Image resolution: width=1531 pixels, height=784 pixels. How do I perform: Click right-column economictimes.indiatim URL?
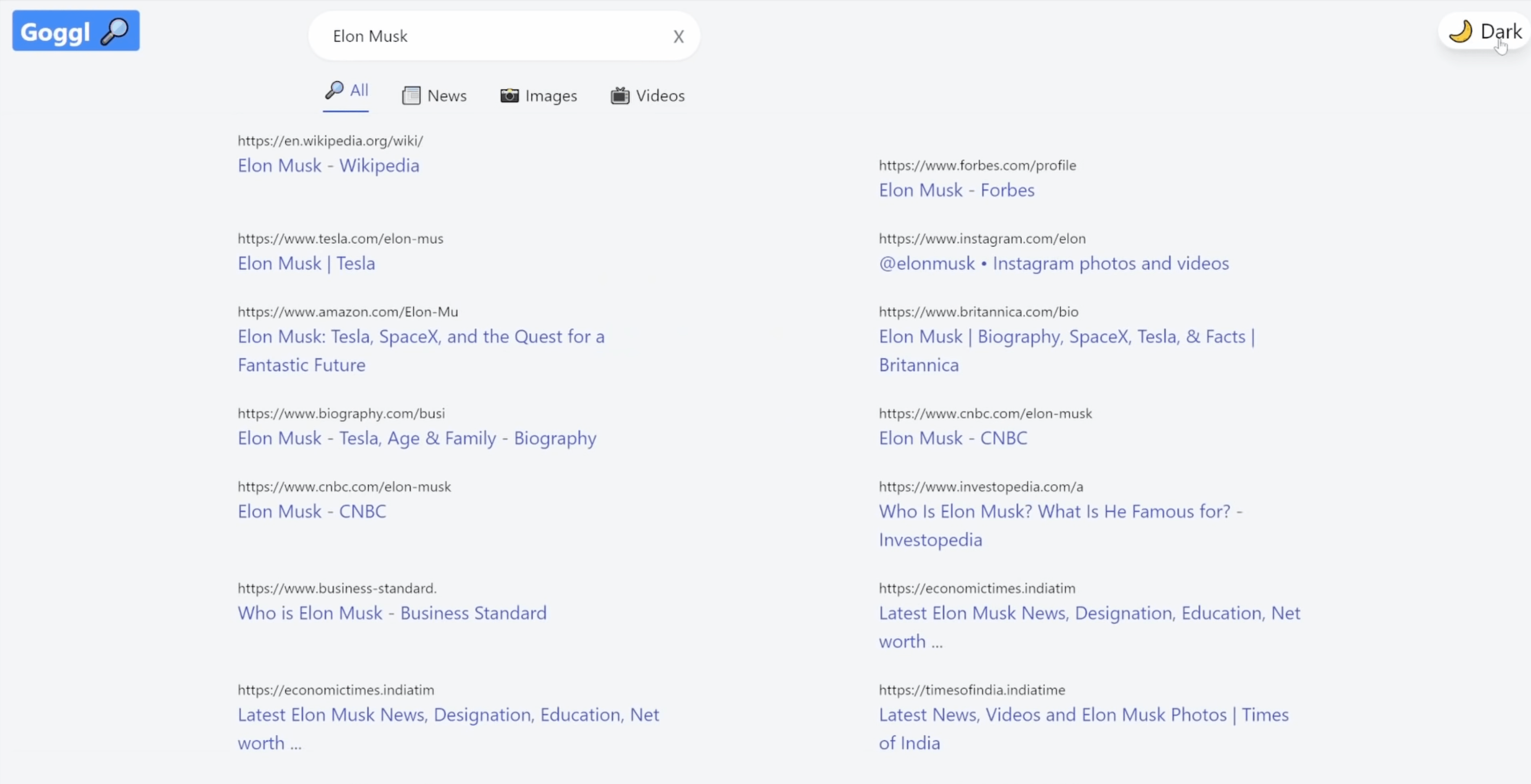point(977,588)
